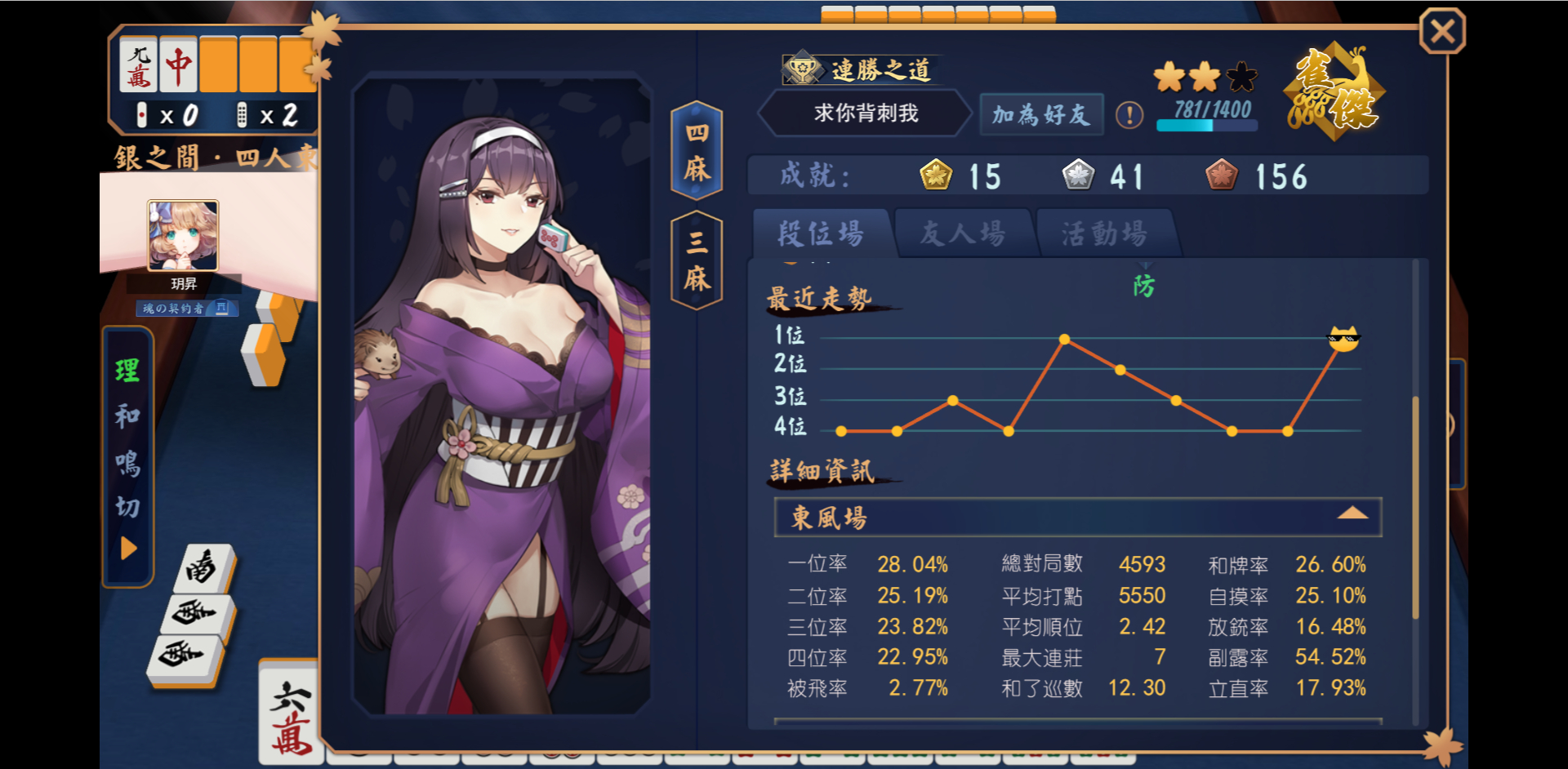Screen dimensions: 1568x769
Task: Open the 活動場 tab
Action: [1105, 233]
